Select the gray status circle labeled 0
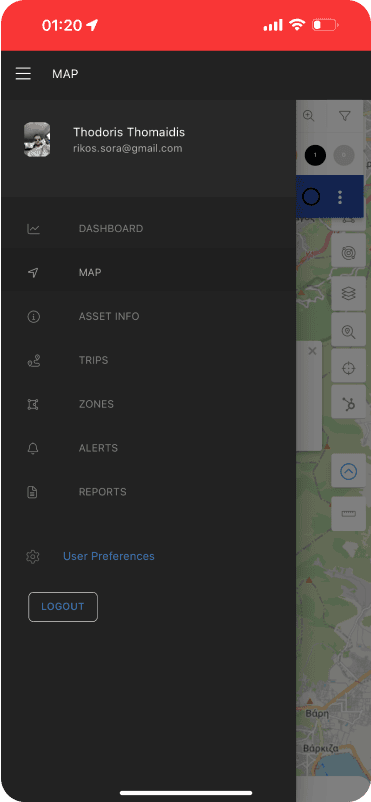The height and width of the screenshot is (802, 371). pos(344,155)
